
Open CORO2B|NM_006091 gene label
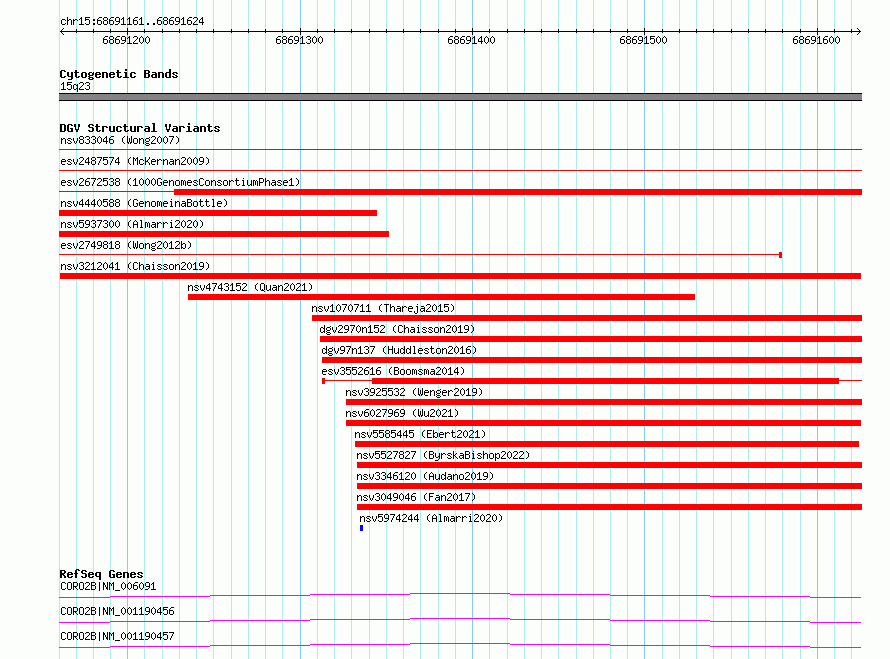[108, 586]
